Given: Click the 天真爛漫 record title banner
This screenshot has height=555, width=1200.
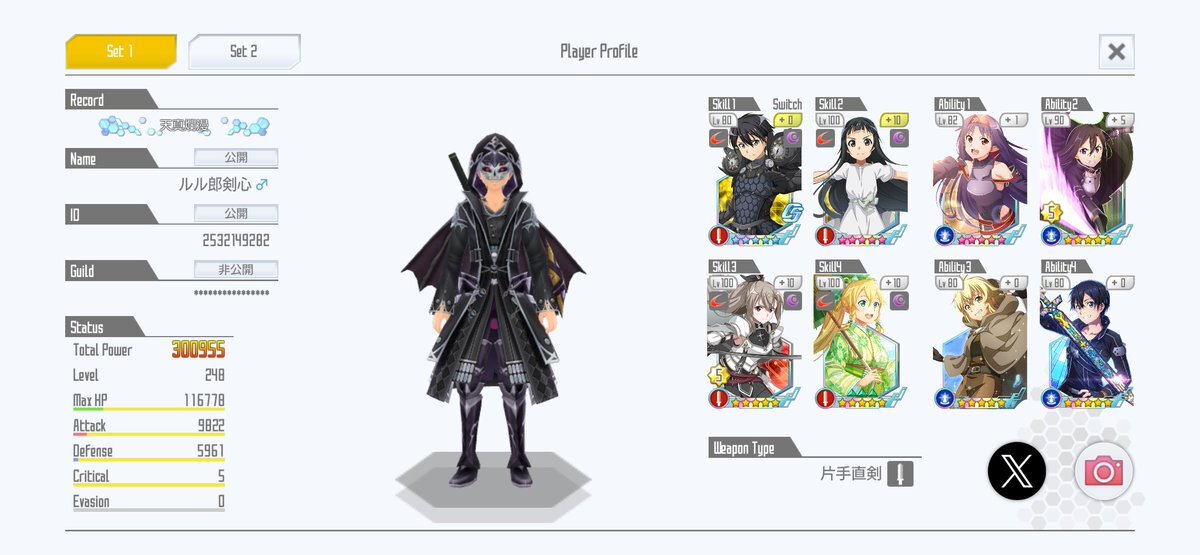Looking at the screenshot, I should [x=184, y=126].
